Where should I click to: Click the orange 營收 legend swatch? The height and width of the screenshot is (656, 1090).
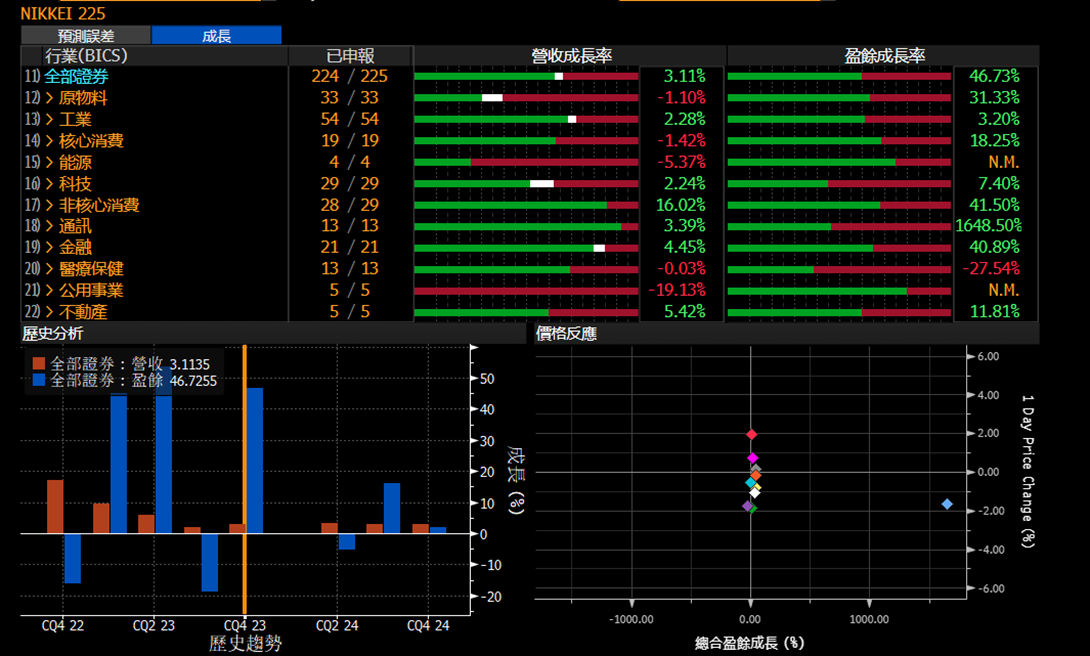pyautogui.click(x=39, y=363)
